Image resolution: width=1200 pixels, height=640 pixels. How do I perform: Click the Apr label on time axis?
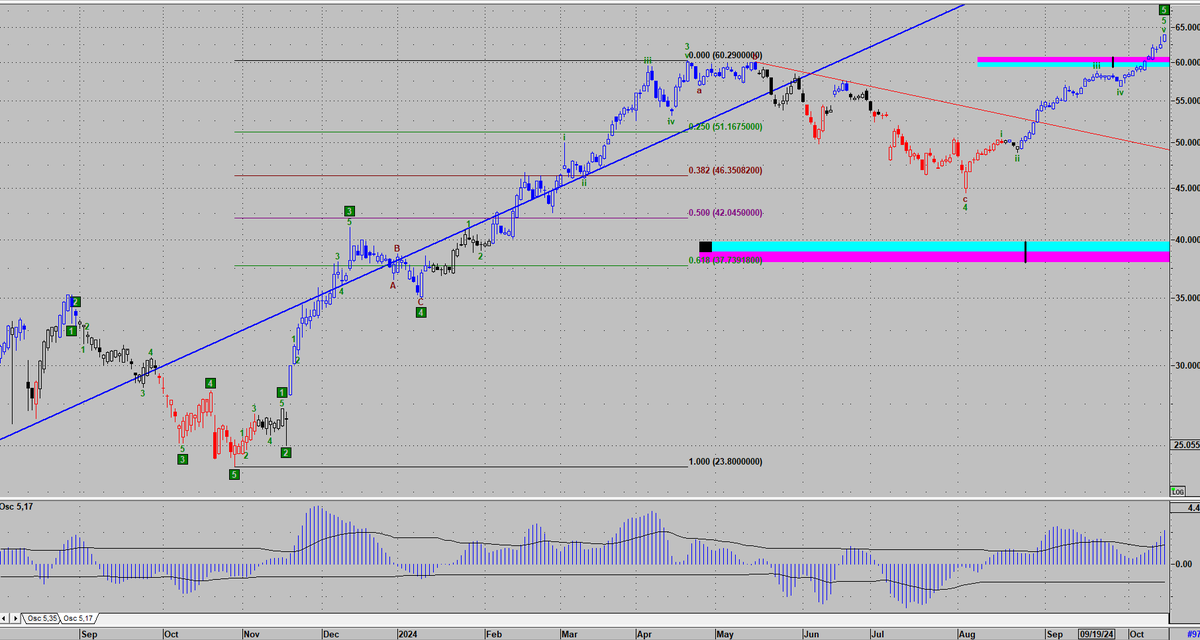click(x=643, y=633)
